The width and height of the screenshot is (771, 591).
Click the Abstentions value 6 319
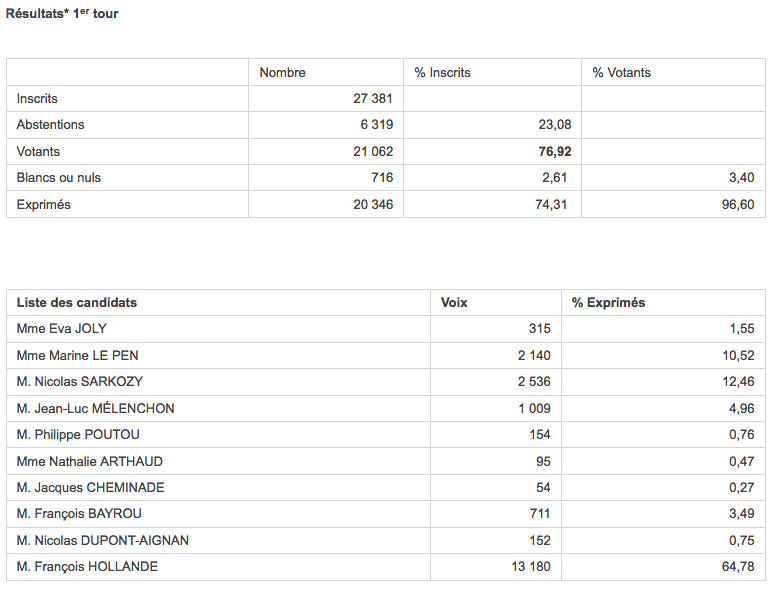tap(377, 124)
